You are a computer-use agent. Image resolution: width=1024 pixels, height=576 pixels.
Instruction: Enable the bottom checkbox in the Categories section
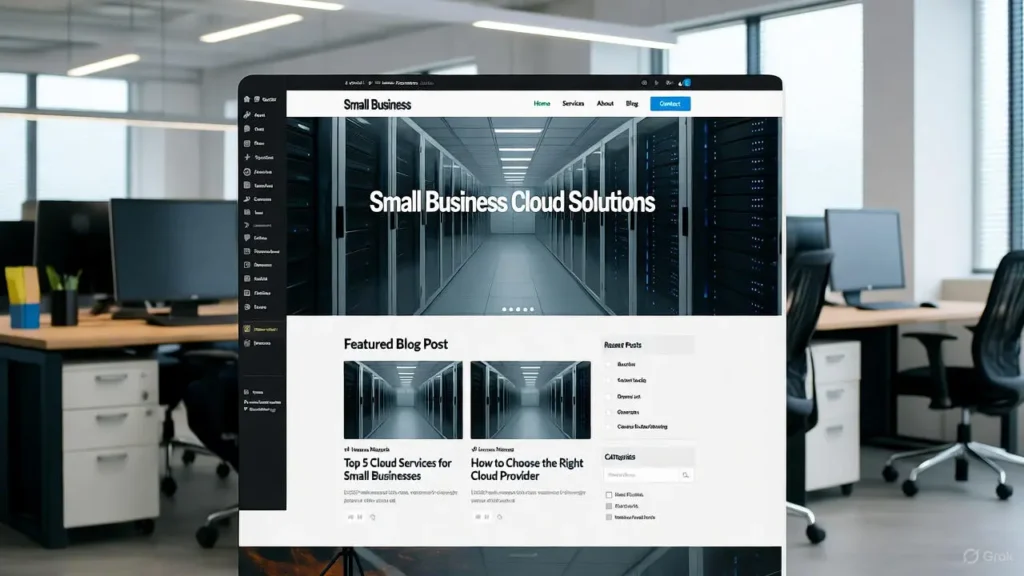608,517
